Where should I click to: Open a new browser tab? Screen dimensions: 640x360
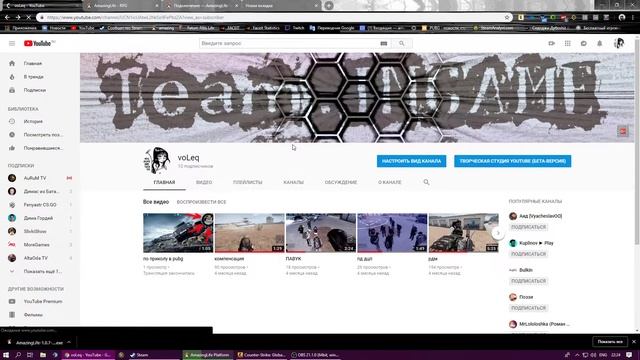click(x=329, y=6)
